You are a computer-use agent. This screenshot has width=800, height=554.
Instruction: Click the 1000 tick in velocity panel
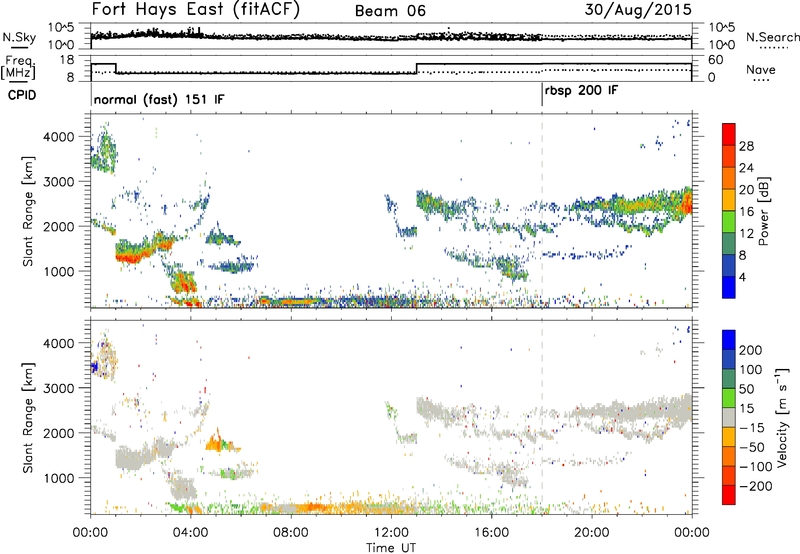59,478
